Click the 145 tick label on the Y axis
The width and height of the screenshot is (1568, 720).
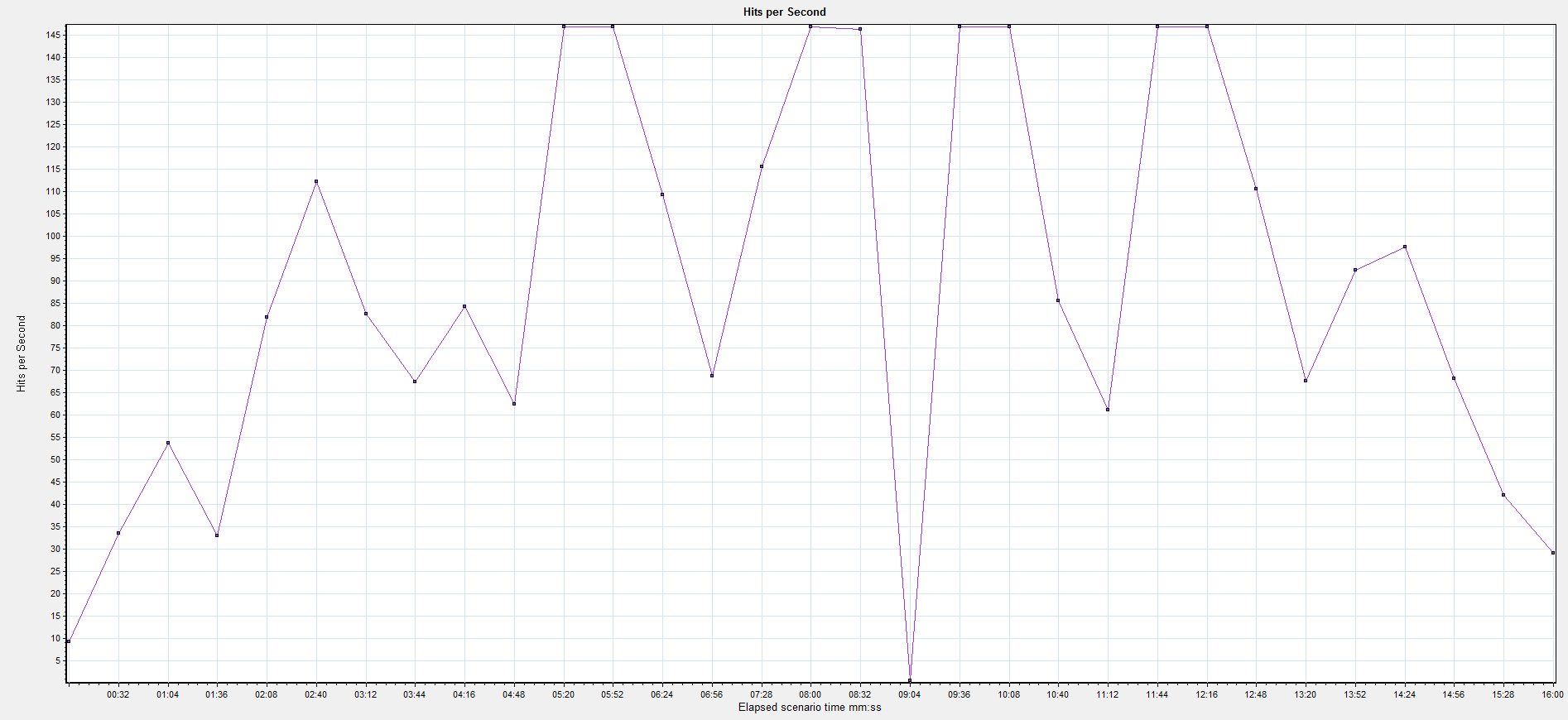pos(53,35)
